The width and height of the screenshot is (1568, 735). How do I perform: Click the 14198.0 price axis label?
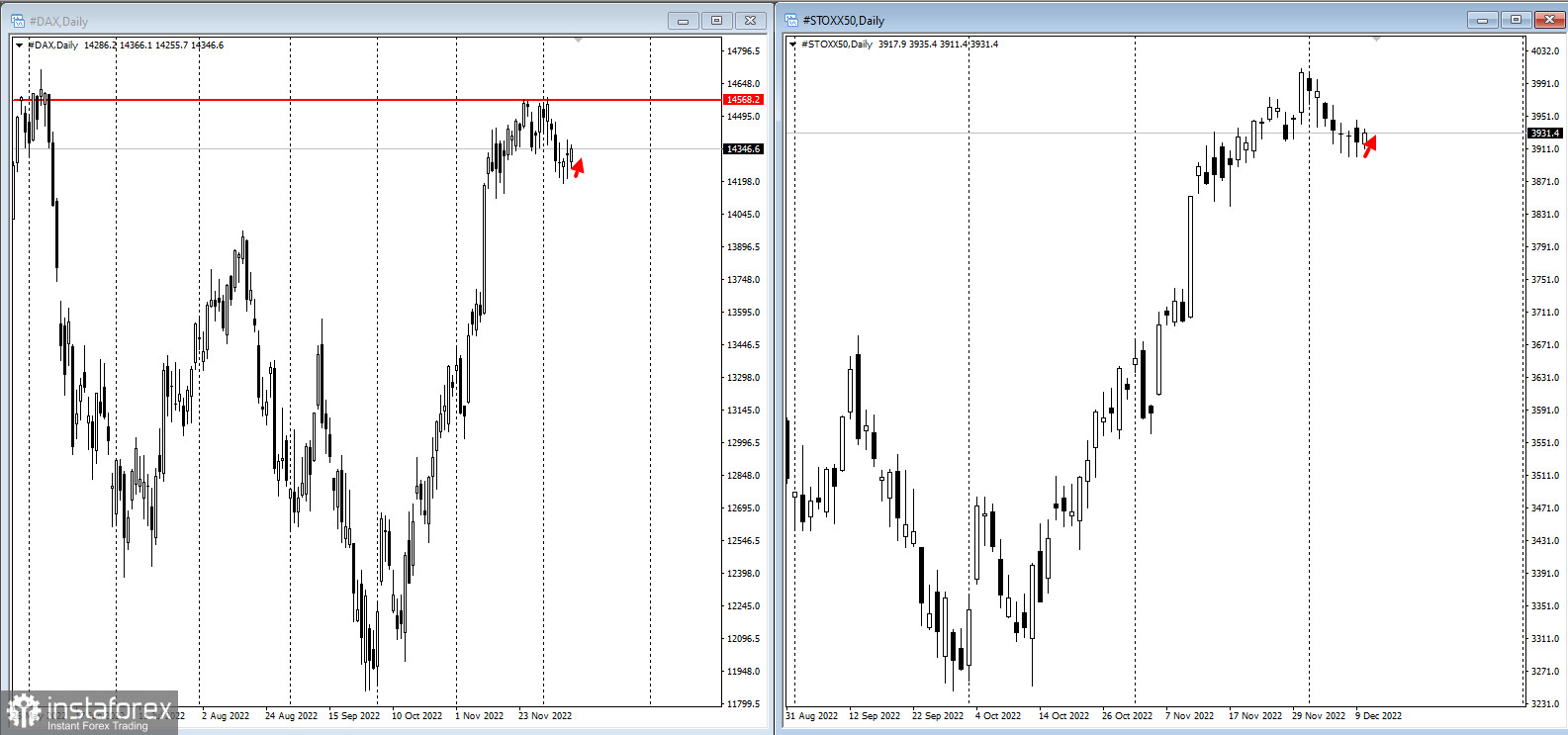744,182
